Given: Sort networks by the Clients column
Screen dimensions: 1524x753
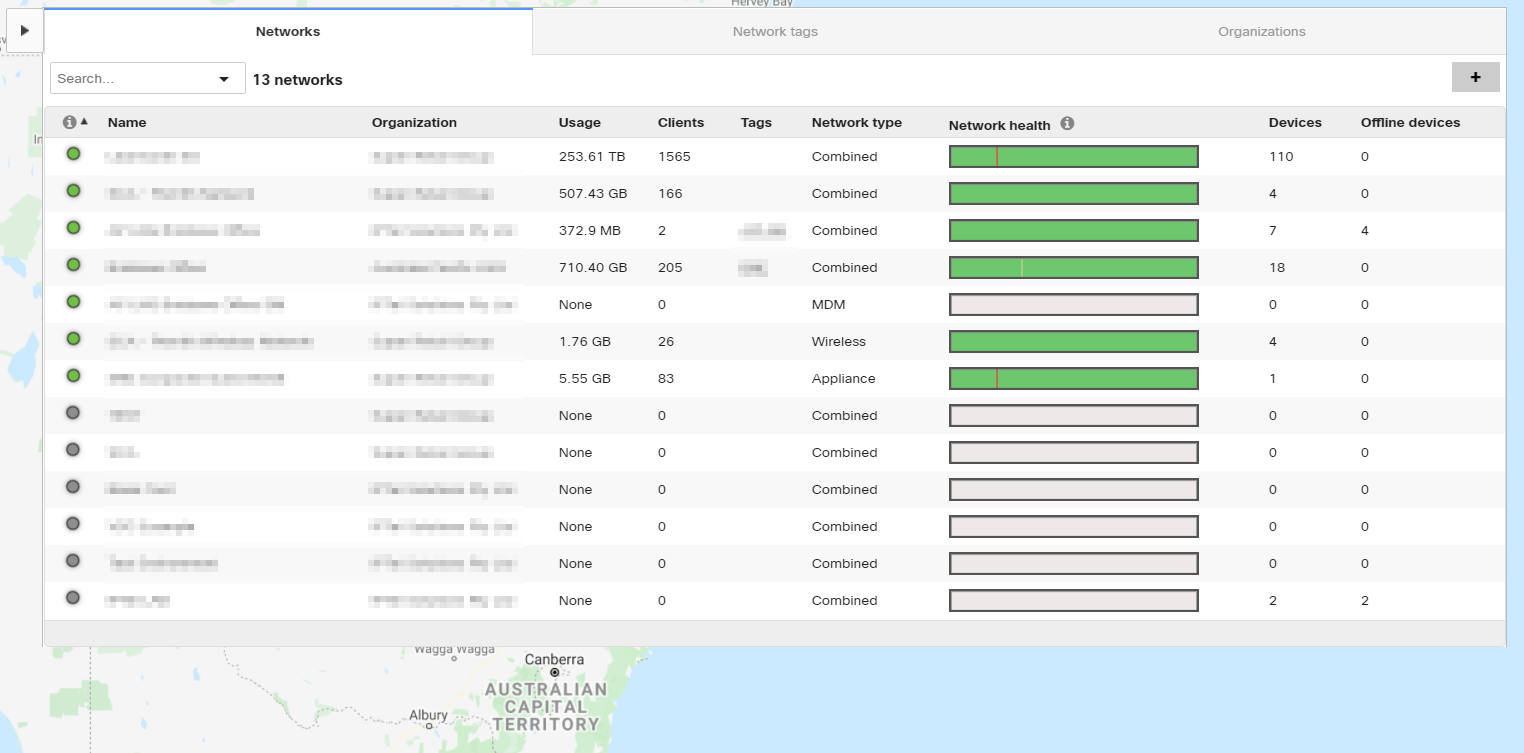Looking at the screenshot, I should pos(679,122).
